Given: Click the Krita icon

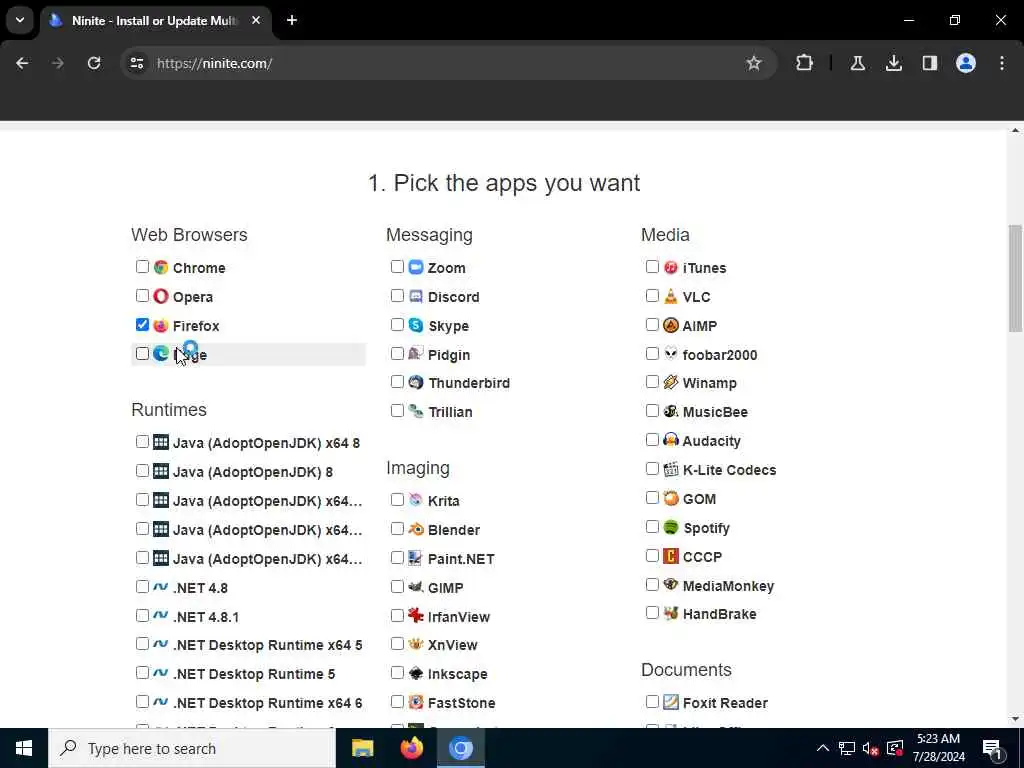Looking at the screenshot, I should pyautogui.click(x=416, y=500).
